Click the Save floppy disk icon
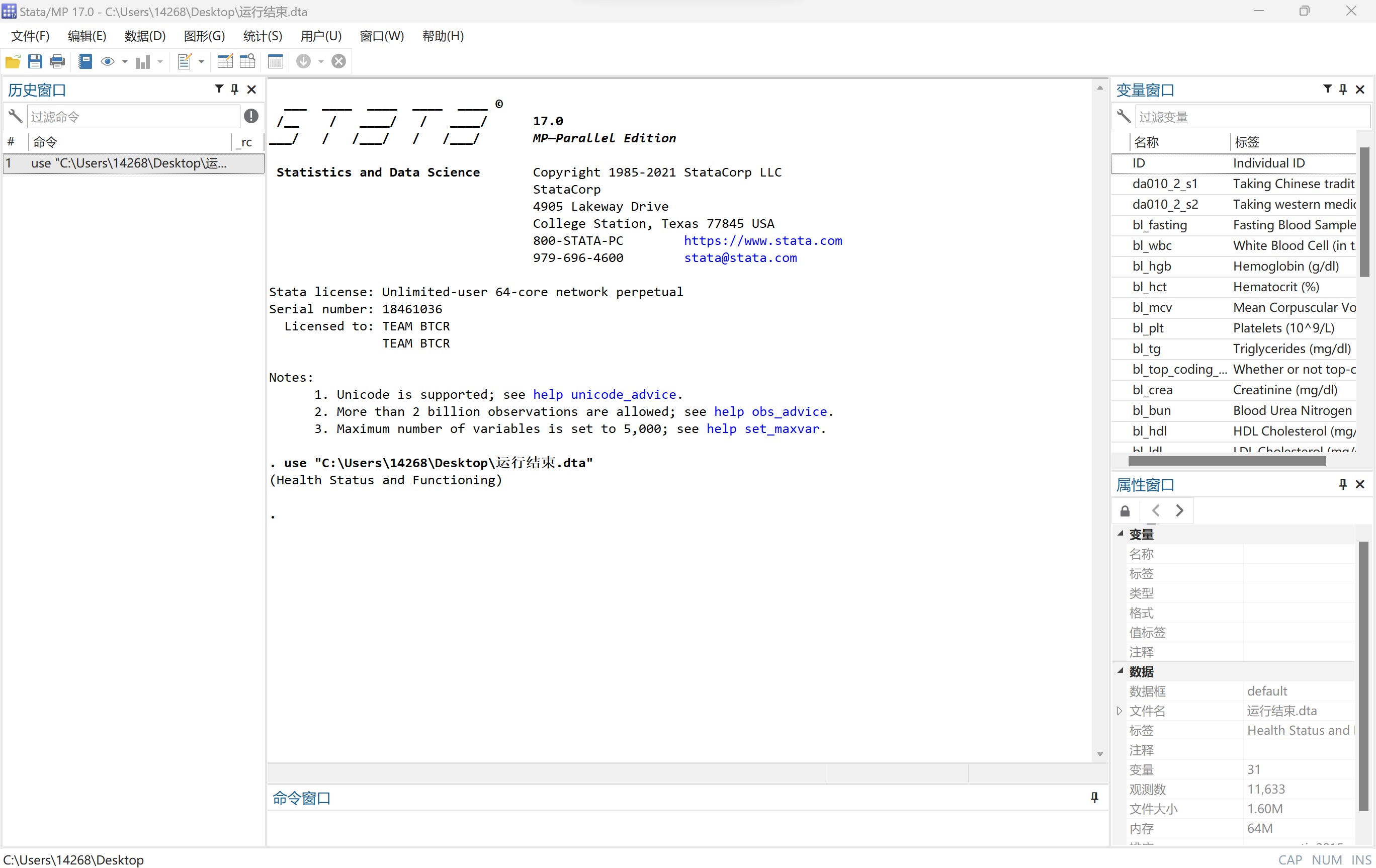The width and height of the screenshot is (1376, 868). [x=35, y=61]
